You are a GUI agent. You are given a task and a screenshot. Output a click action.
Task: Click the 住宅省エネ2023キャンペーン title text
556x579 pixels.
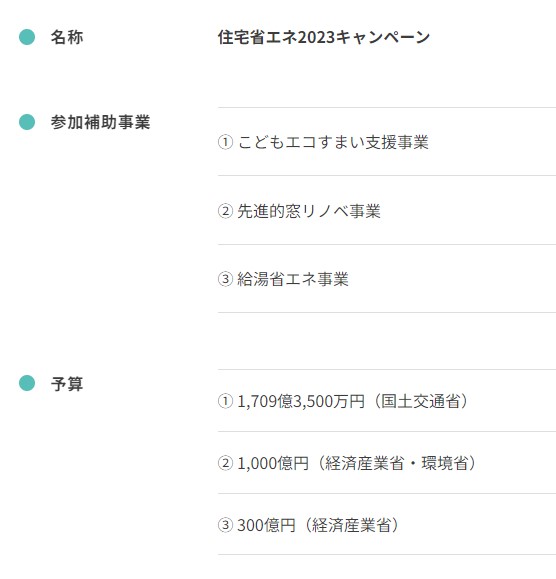point(324,37)
